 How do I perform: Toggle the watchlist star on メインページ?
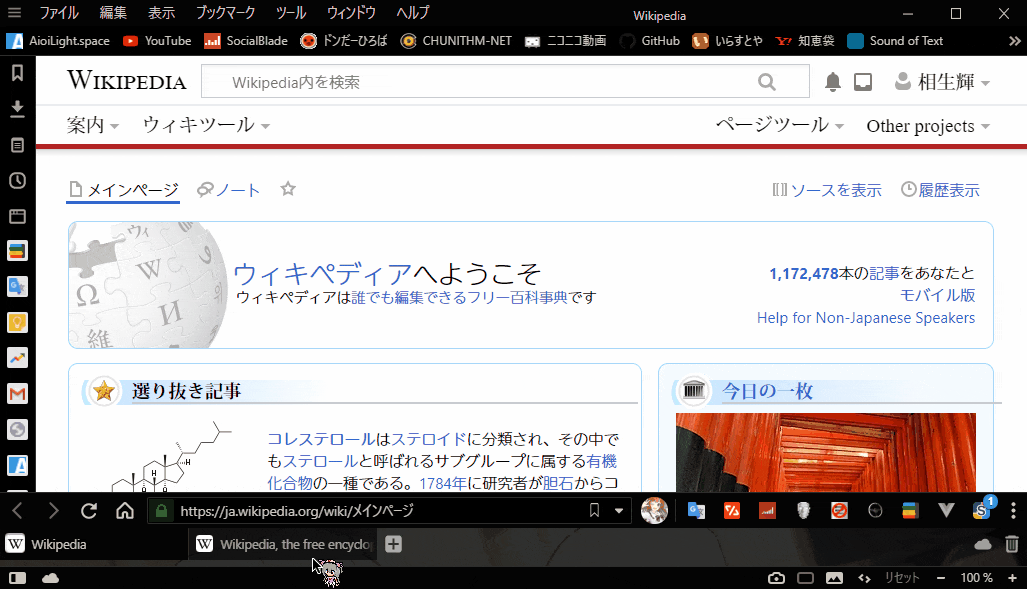click(287, 189)
